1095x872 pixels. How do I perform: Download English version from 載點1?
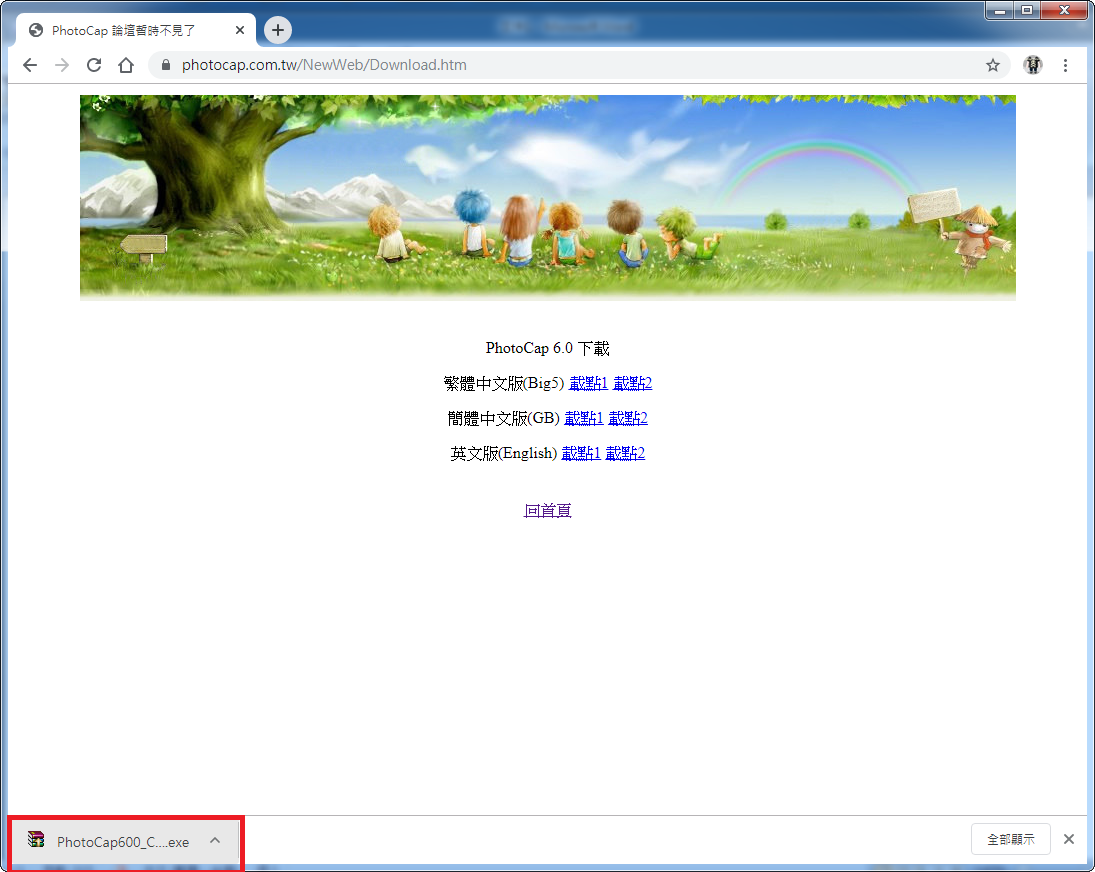[580, 454]
